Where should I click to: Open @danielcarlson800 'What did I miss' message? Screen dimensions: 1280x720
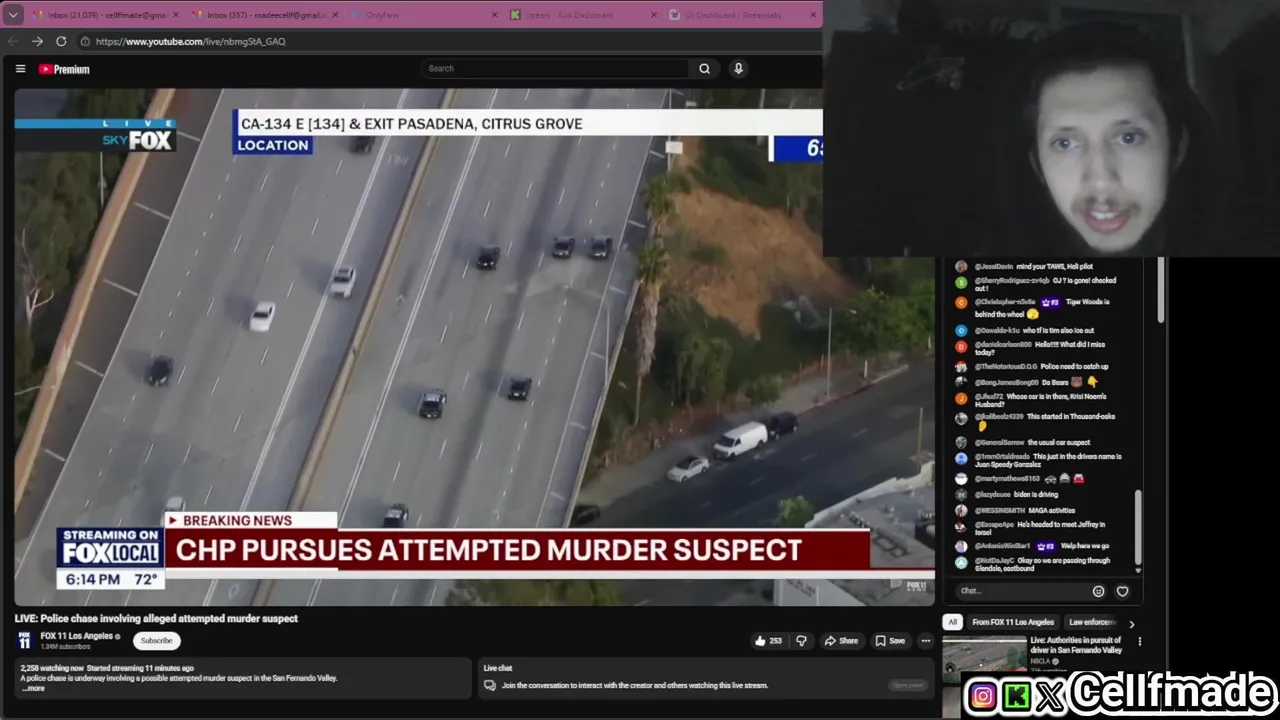1040,348
